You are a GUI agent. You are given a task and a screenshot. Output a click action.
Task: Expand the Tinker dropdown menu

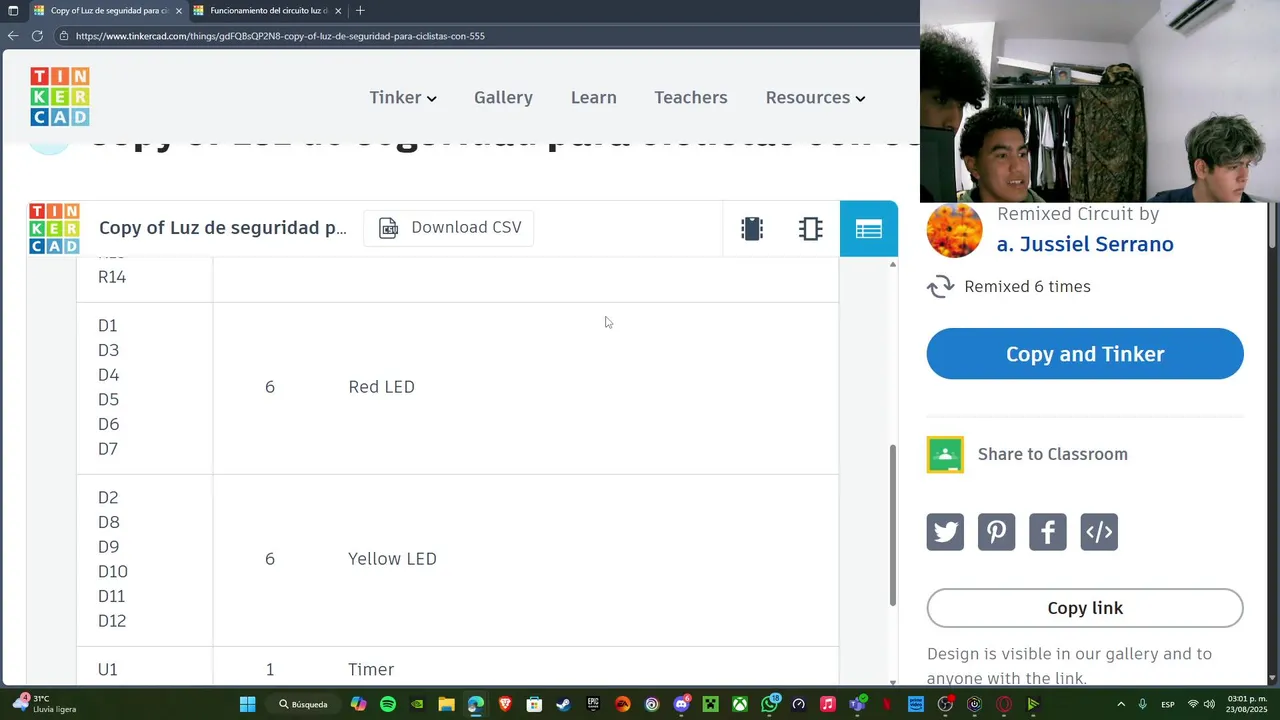pyautogui.click(x=403, y=97)
